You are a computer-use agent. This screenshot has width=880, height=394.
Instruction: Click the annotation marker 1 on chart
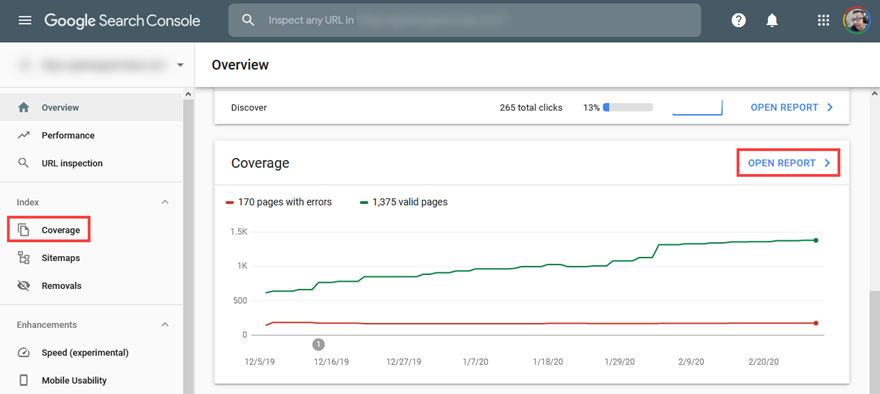coord(319,344)
